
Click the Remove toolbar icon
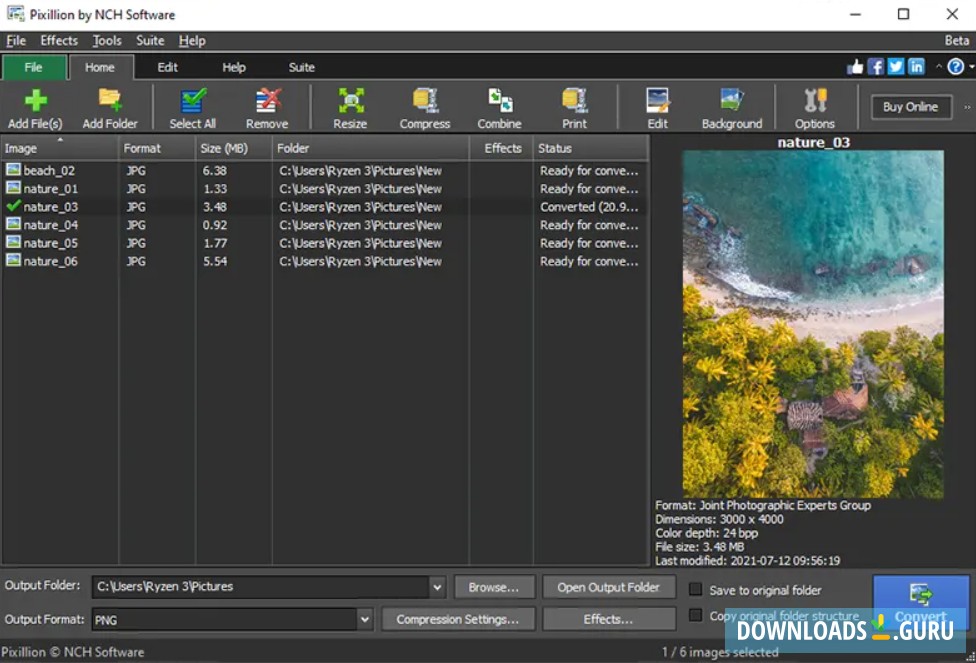pyautogui.click(x=267, y=107)
